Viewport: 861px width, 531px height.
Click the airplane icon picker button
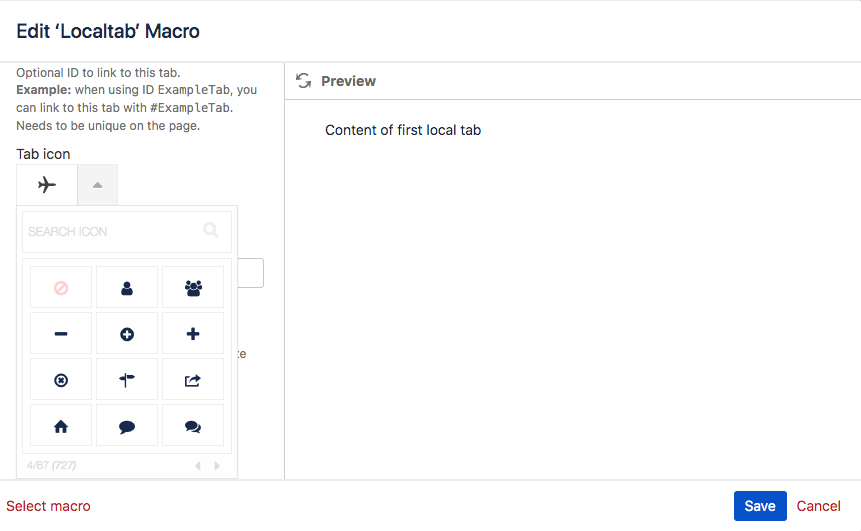pos(47,185)
